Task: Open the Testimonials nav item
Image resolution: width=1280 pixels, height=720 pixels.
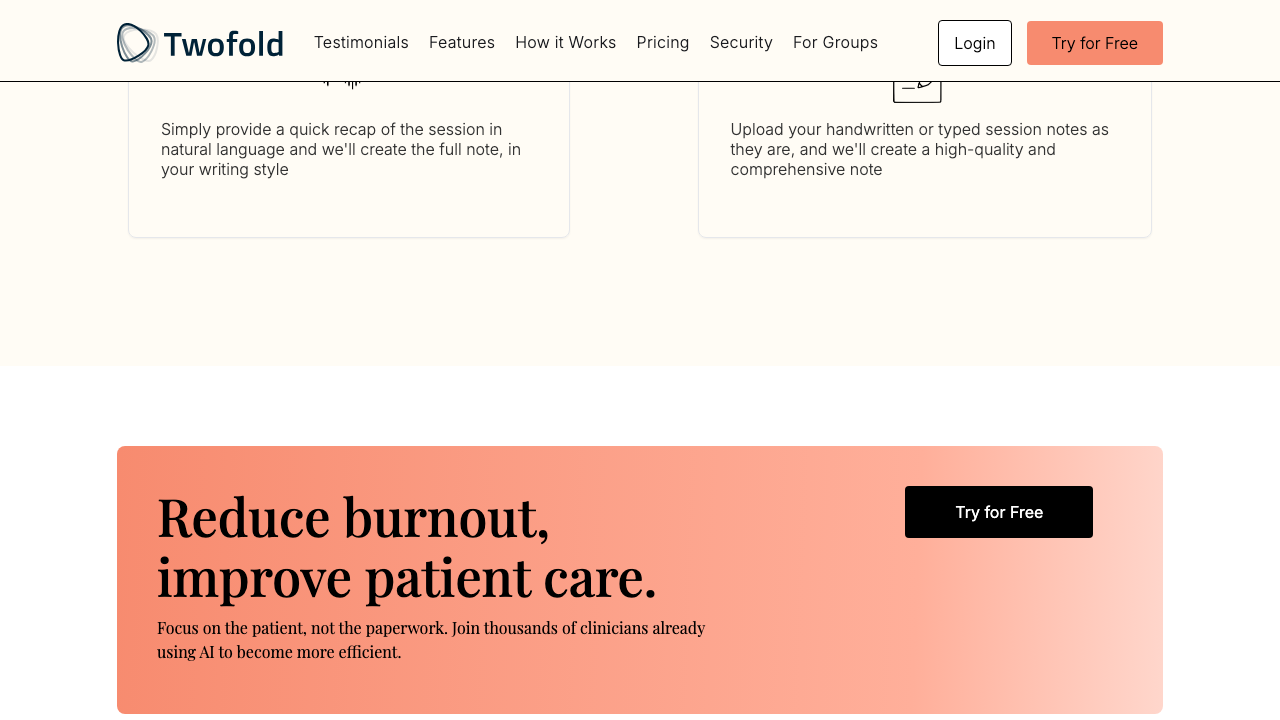Action: 361,42
